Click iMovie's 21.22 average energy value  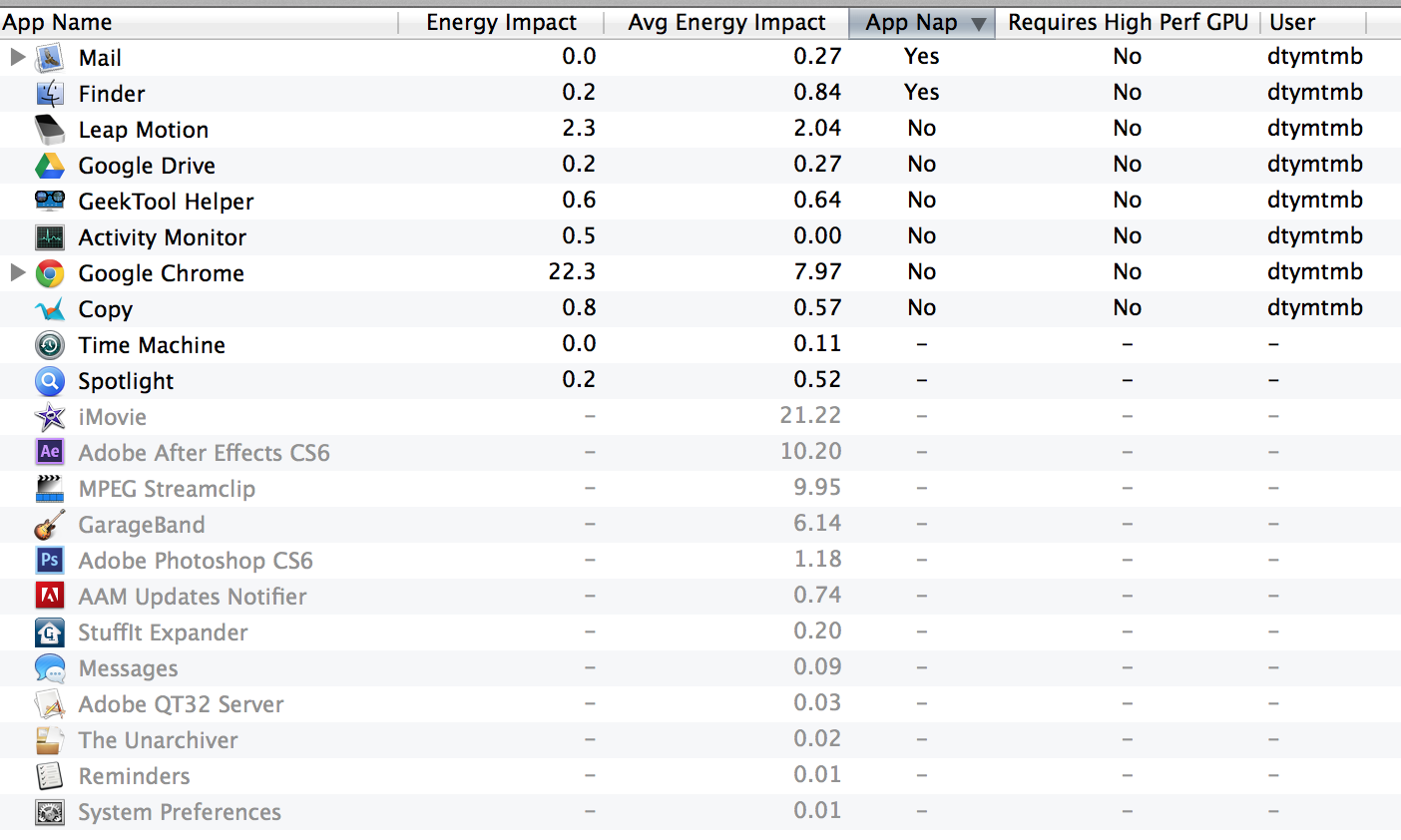810,415
